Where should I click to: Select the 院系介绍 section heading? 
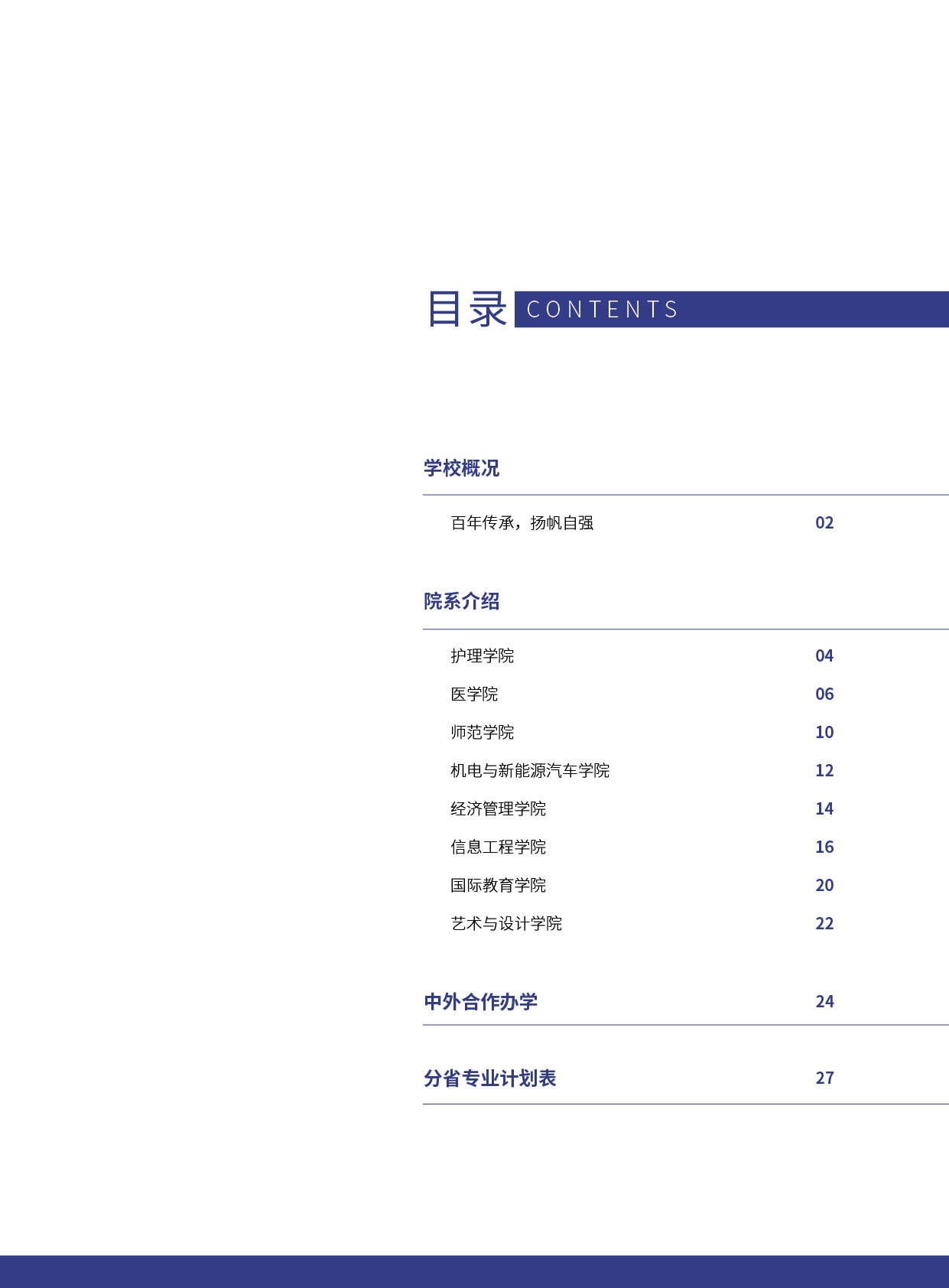pos(461,601)
